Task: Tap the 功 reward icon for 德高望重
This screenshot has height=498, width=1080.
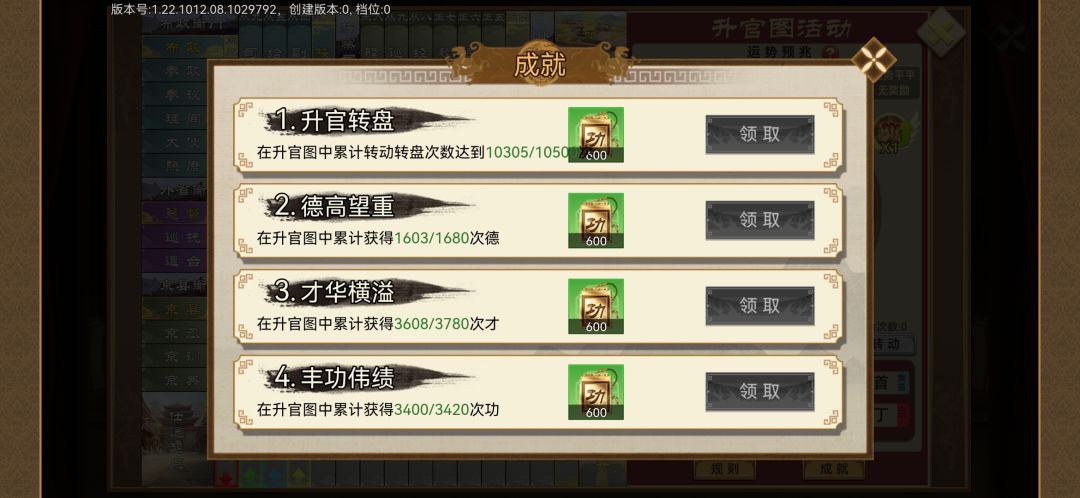Action: [596, 220]
